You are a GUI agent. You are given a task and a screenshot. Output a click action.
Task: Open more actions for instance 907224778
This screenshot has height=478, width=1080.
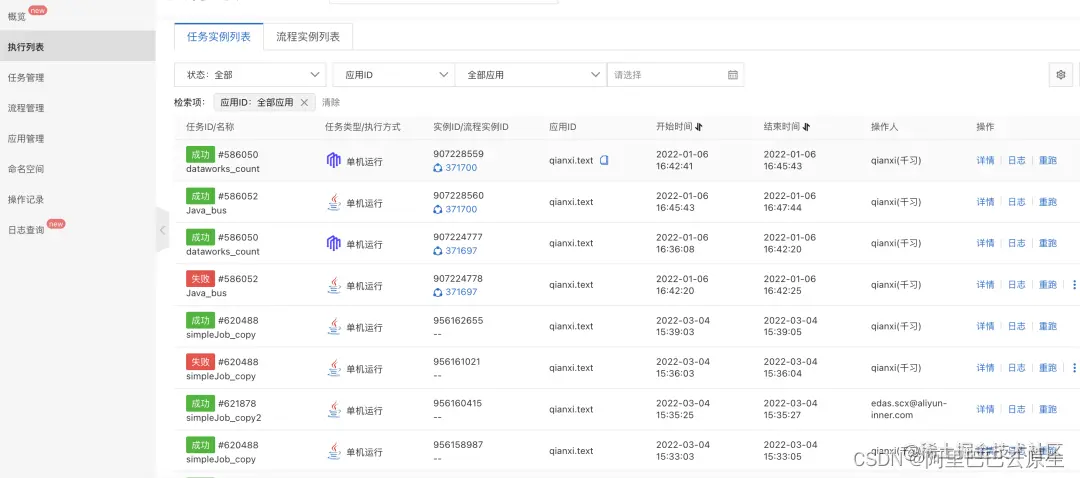tap(1073, 284)
